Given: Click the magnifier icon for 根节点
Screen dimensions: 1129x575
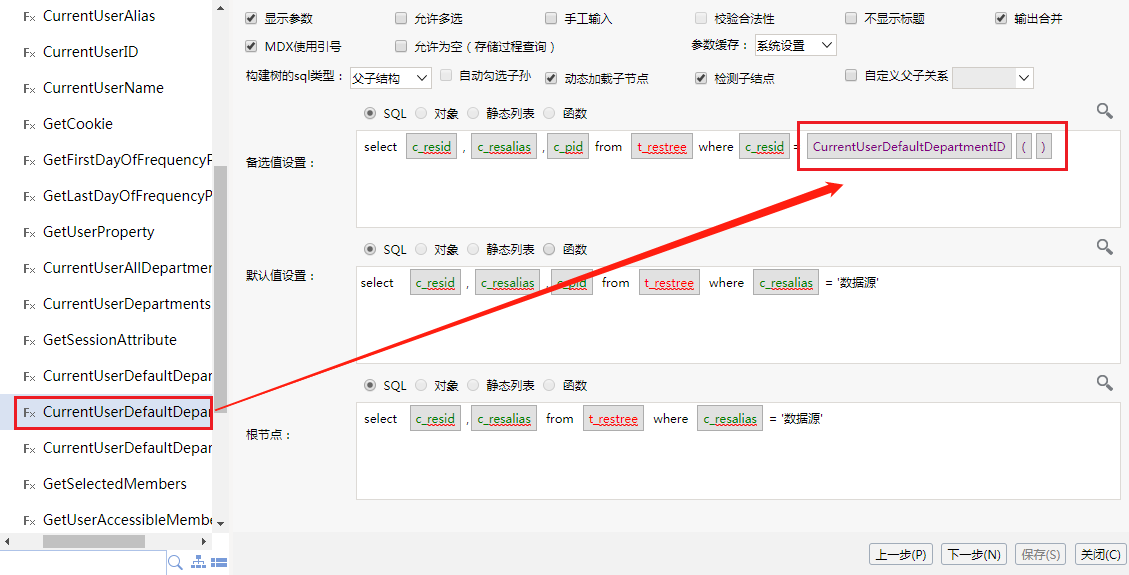Looking at the screenshot, I should pos(1105,383).
